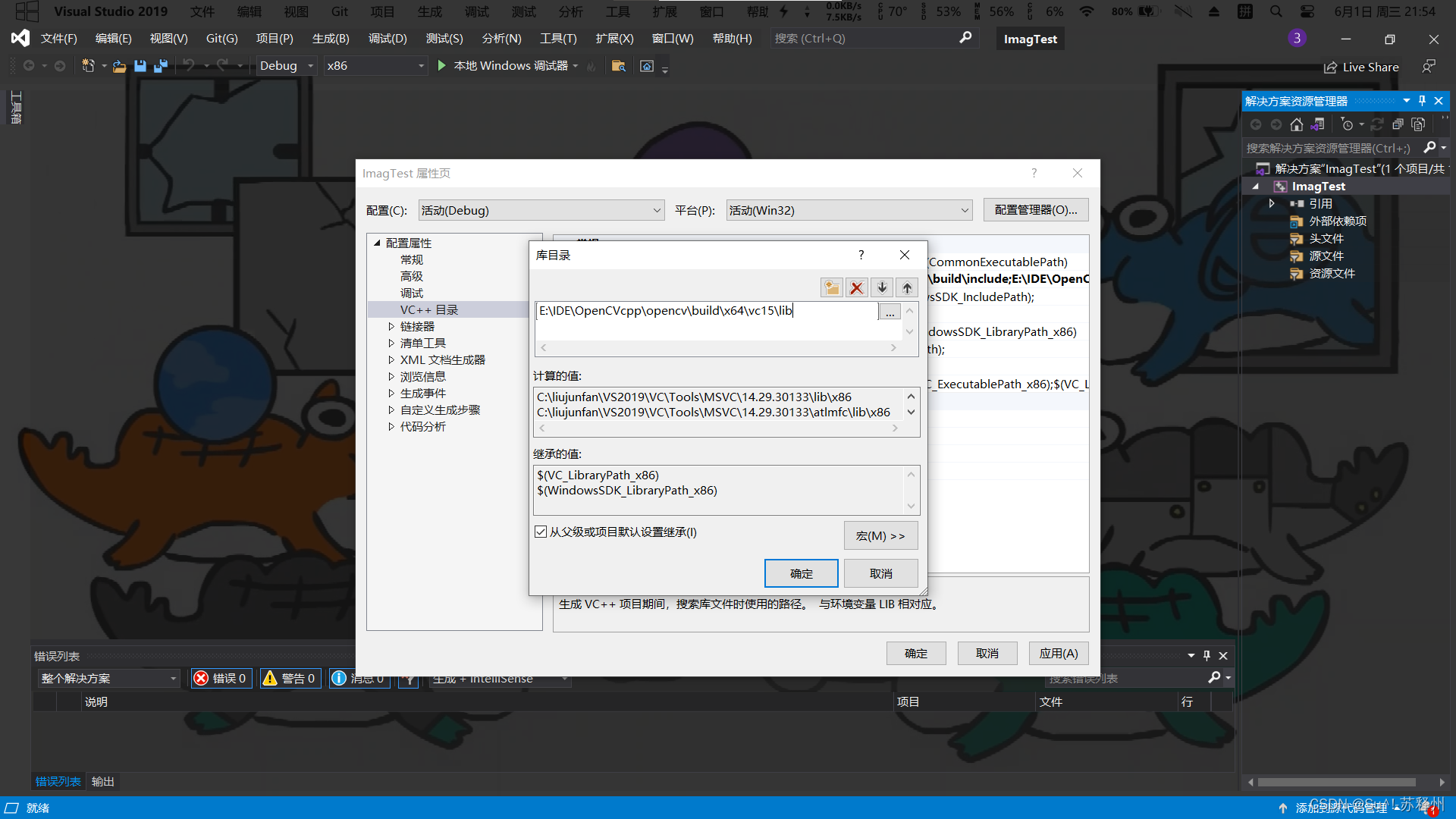Click the save all toolbar icon

point(160,66)
